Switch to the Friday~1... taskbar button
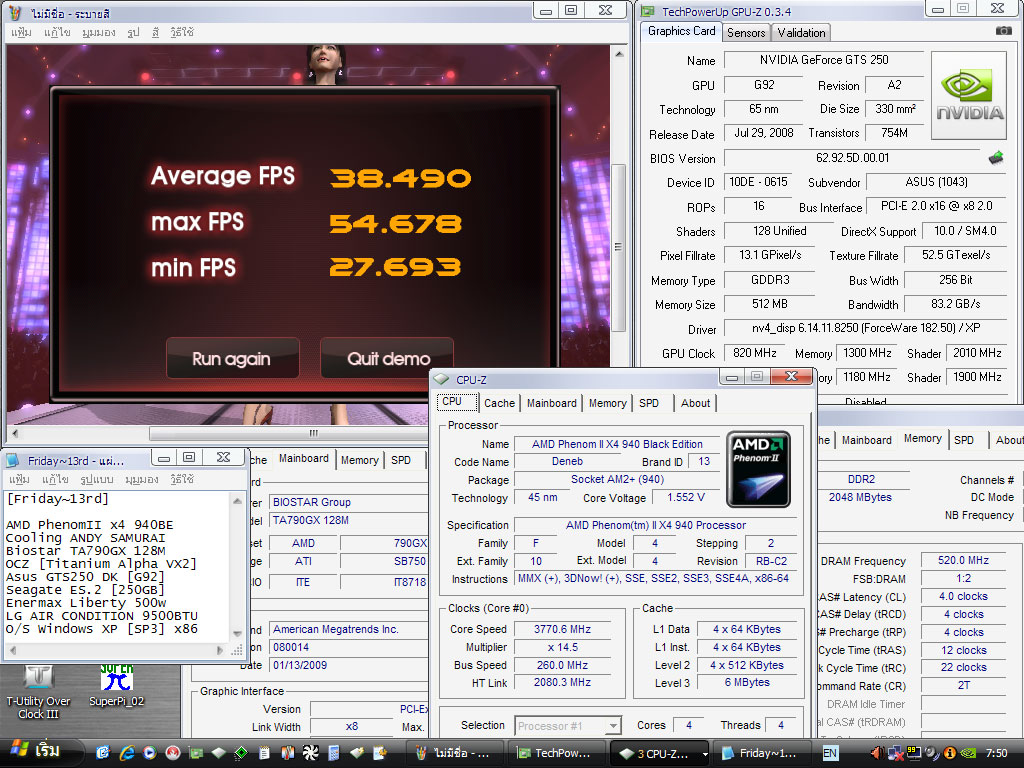 (762, 753)
